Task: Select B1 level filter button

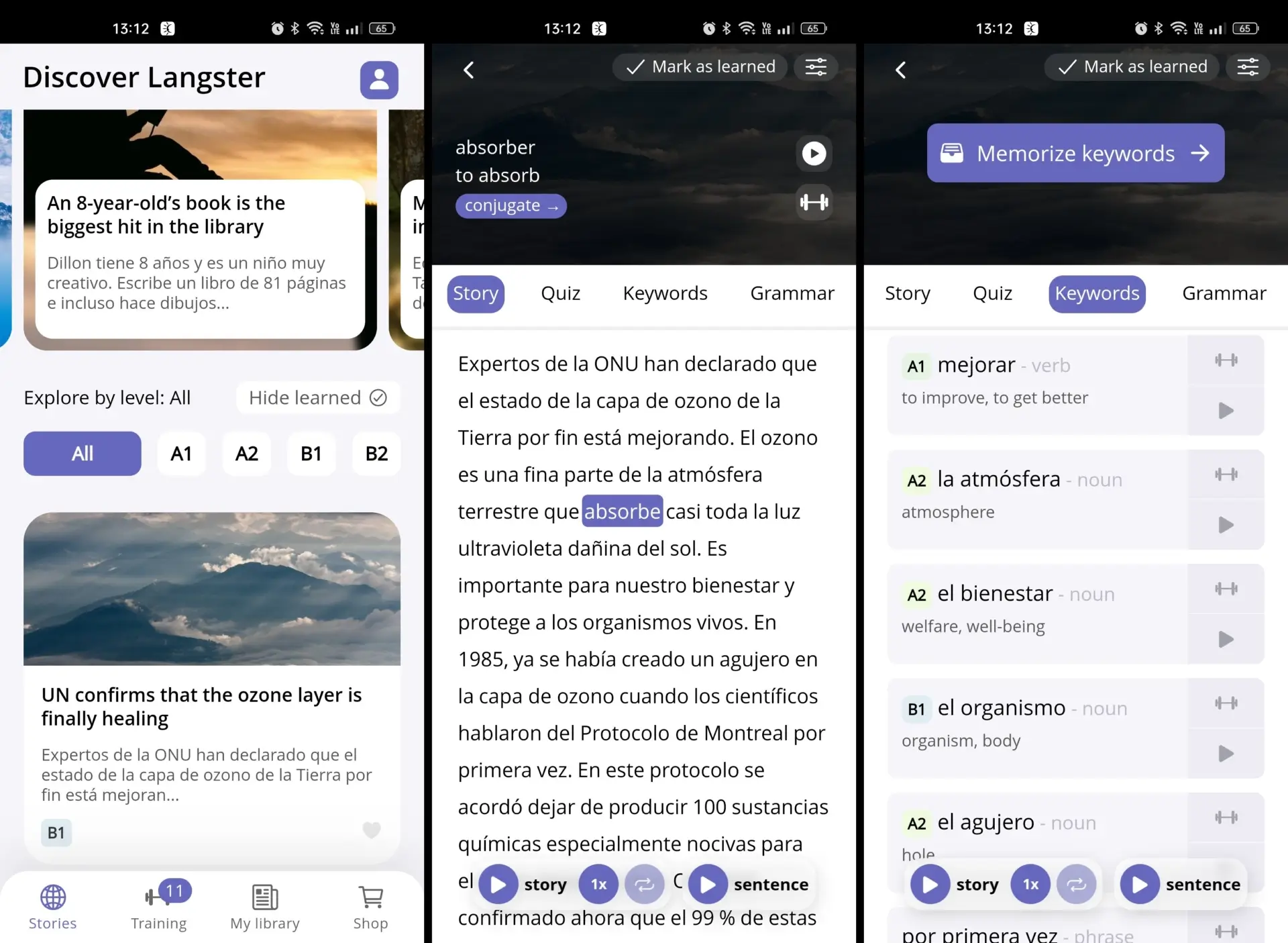Action: (310, 454)
